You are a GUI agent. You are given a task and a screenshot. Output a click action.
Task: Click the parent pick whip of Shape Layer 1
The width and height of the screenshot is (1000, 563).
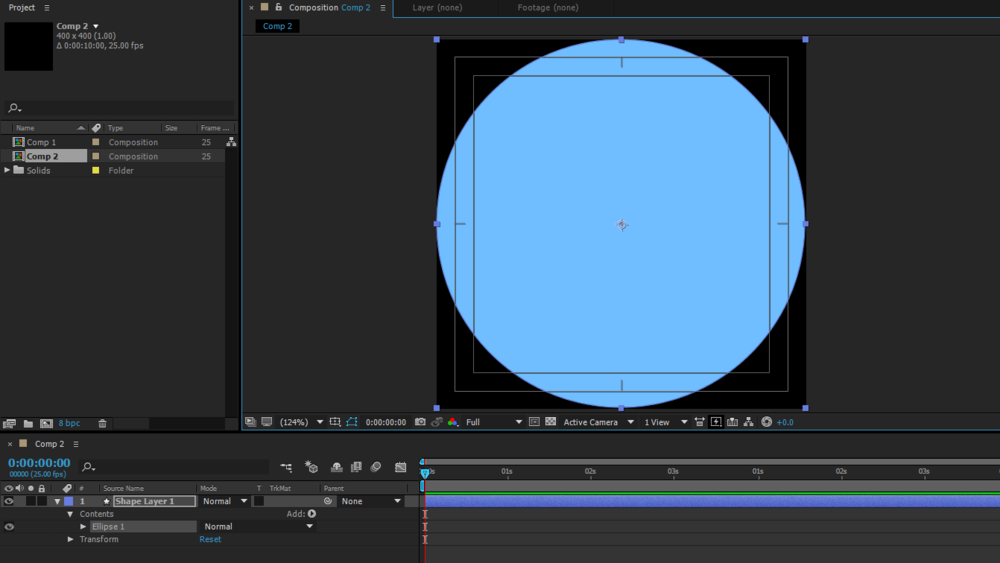point(328,501)
